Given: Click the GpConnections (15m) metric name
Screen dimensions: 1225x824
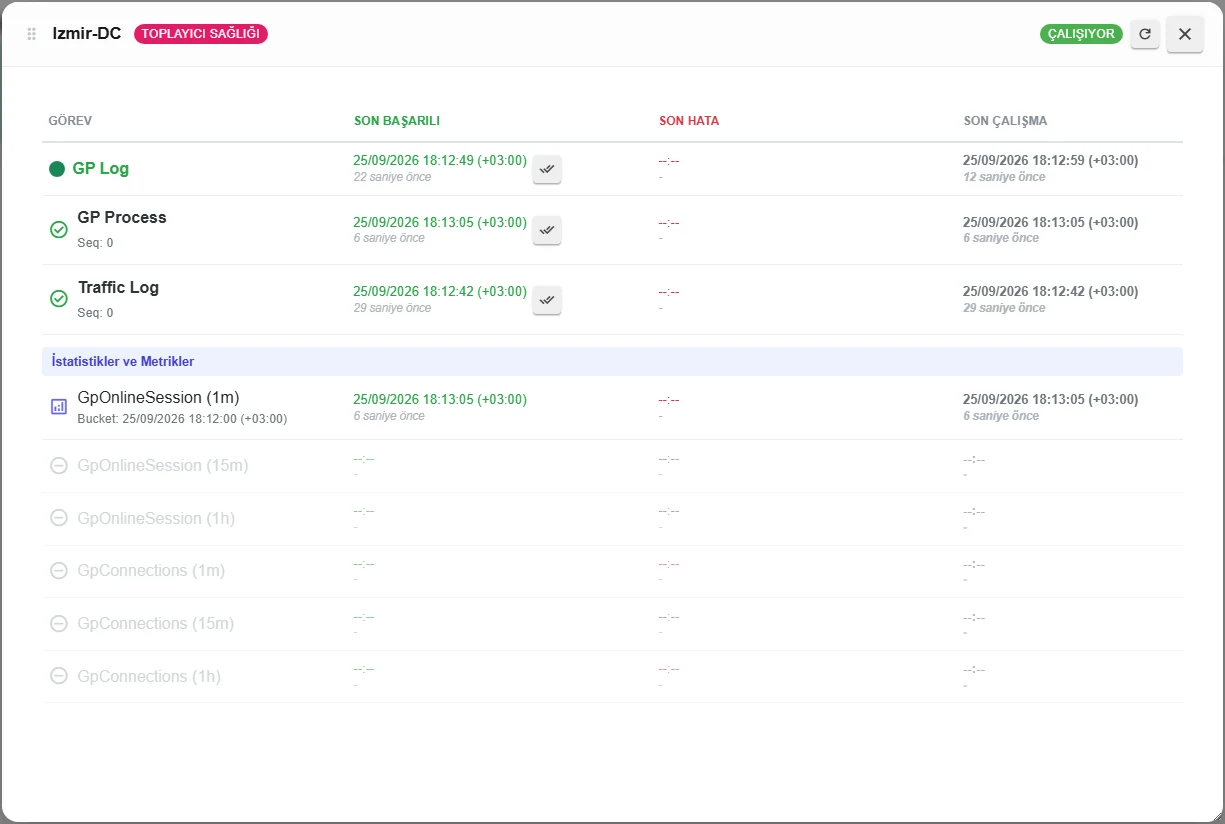Looking at the screenshot, I should [x=156, y=623].
